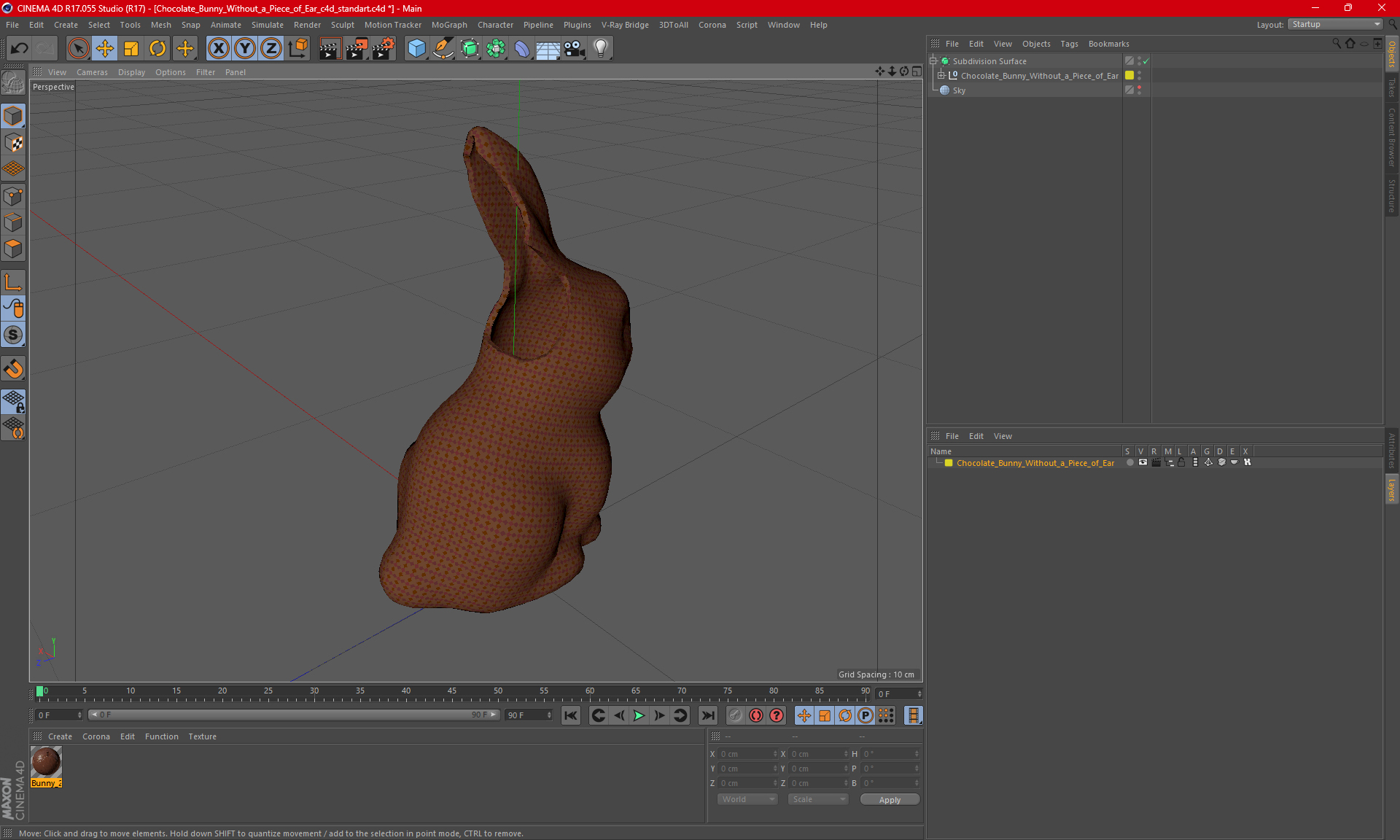Open Edit Render Settings
The width and height of the screenshot is (1400, 840).
[x=384, y=49]
